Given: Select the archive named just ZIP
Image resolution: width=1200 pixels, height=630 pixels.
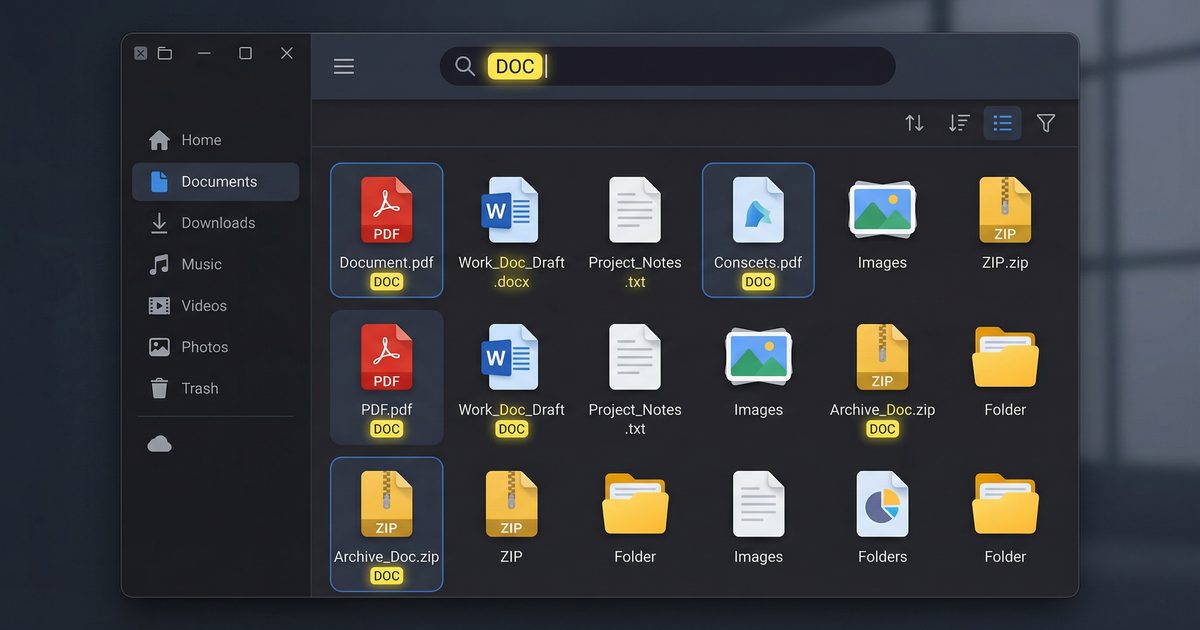Looking at the screenshot, I should (511, 517).
